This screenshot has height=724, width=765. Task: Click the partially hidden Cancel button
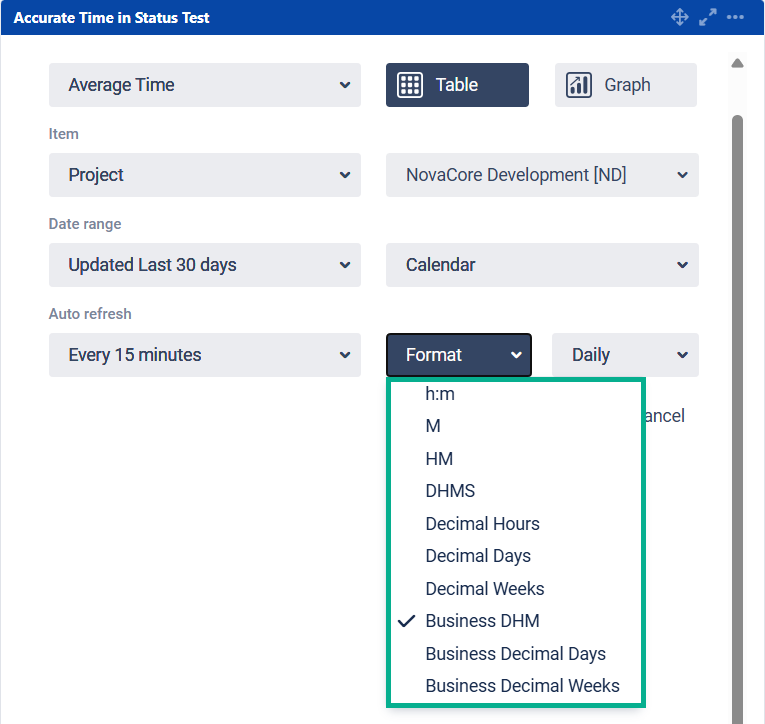pos(665,416)
